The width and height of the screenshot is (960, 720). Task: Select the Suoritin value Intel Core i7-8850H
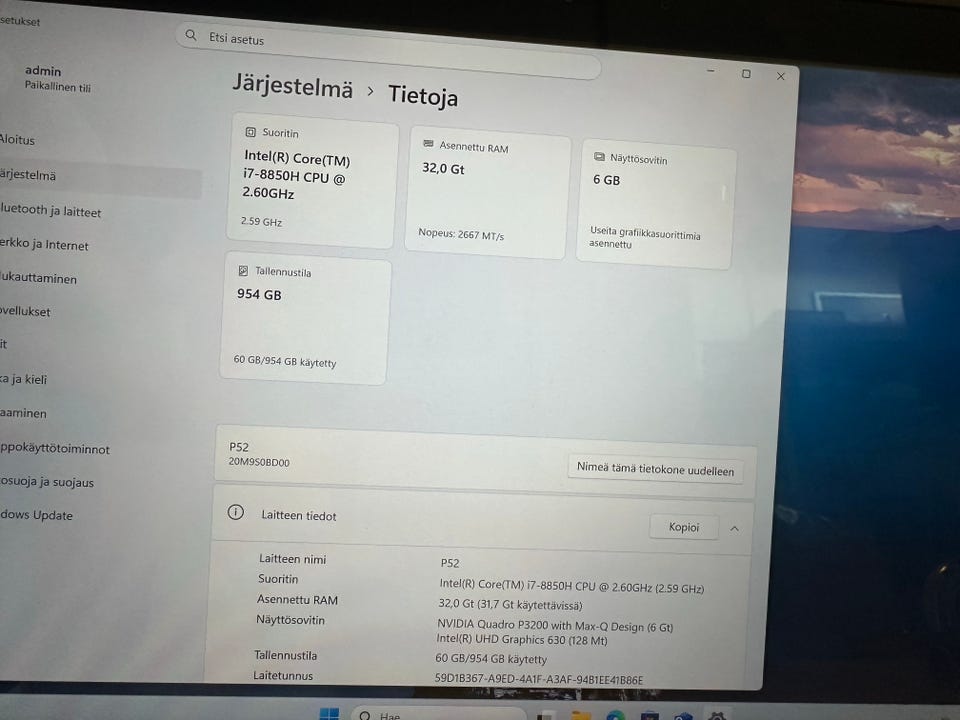click(572, 586)
